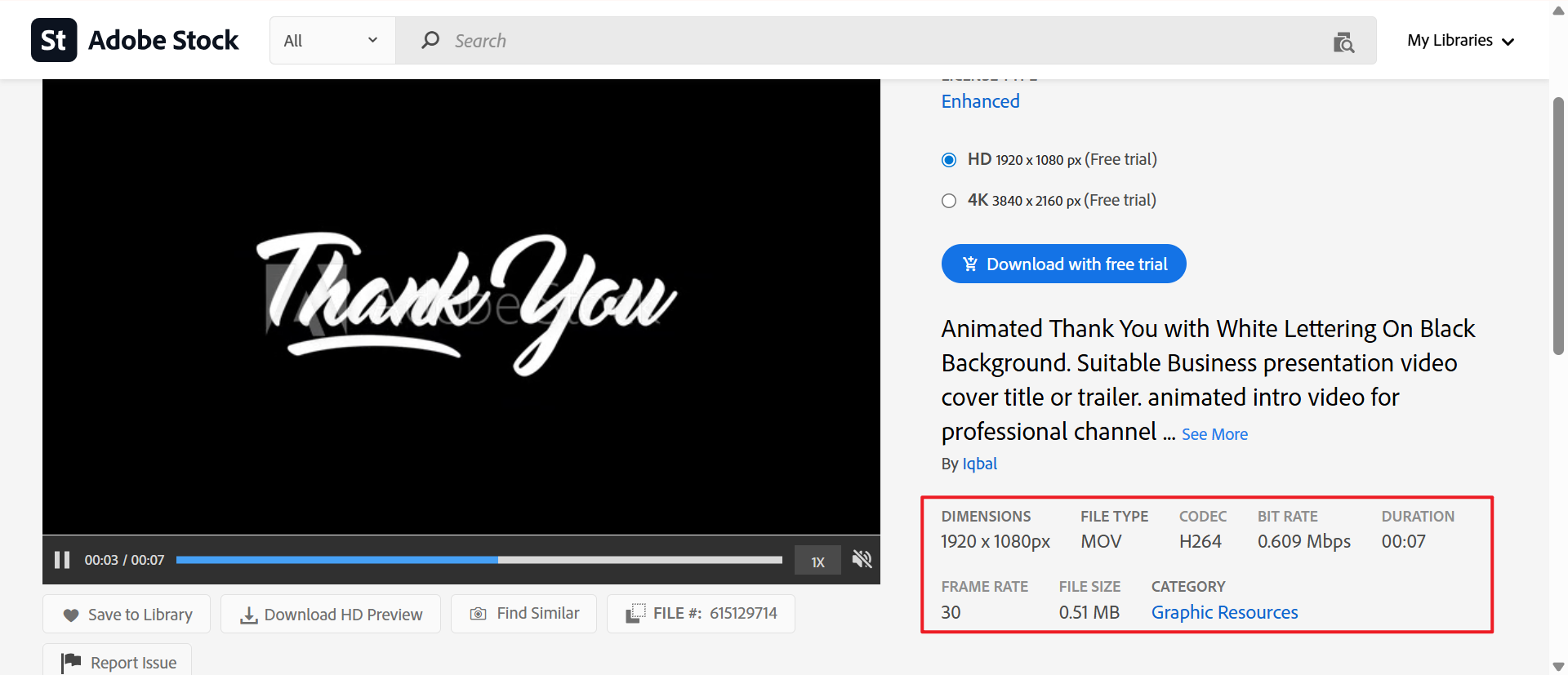Click the 00:03 / 00:07 time display
The height and width of the screenshot is (675, 1568).
(124, 560)
